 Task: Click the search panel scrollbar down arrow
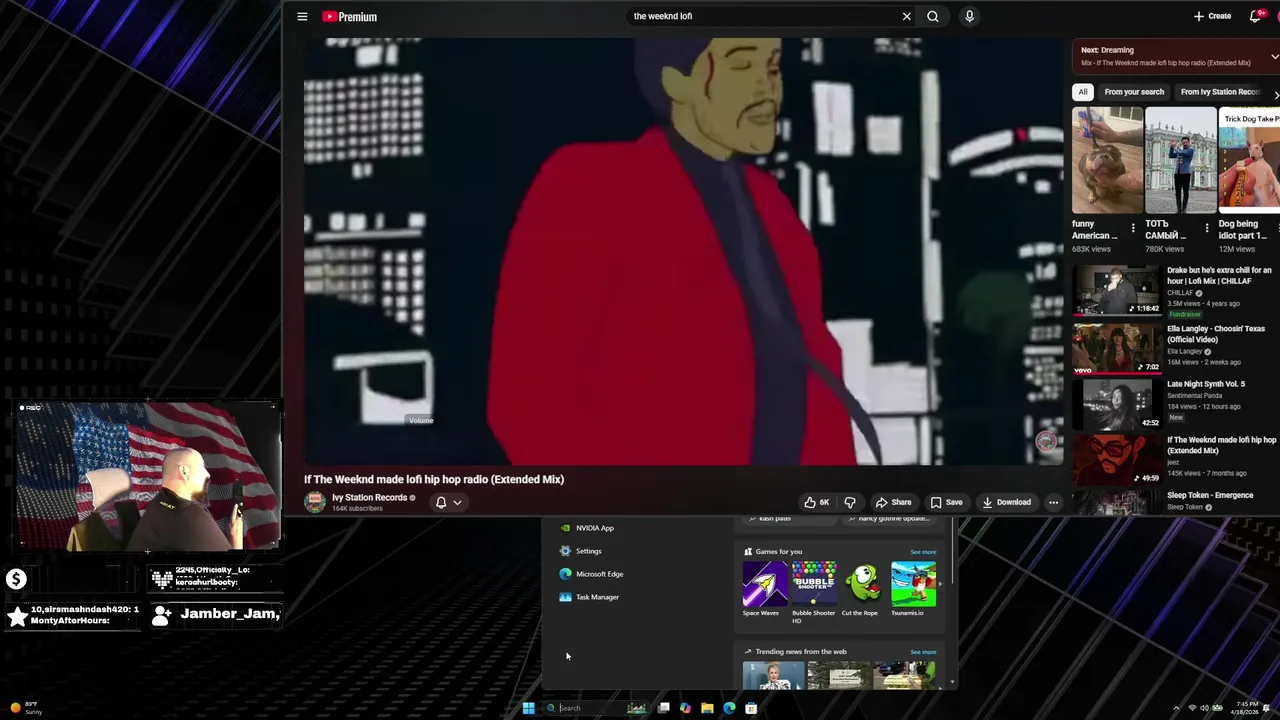tap(951, 682)
